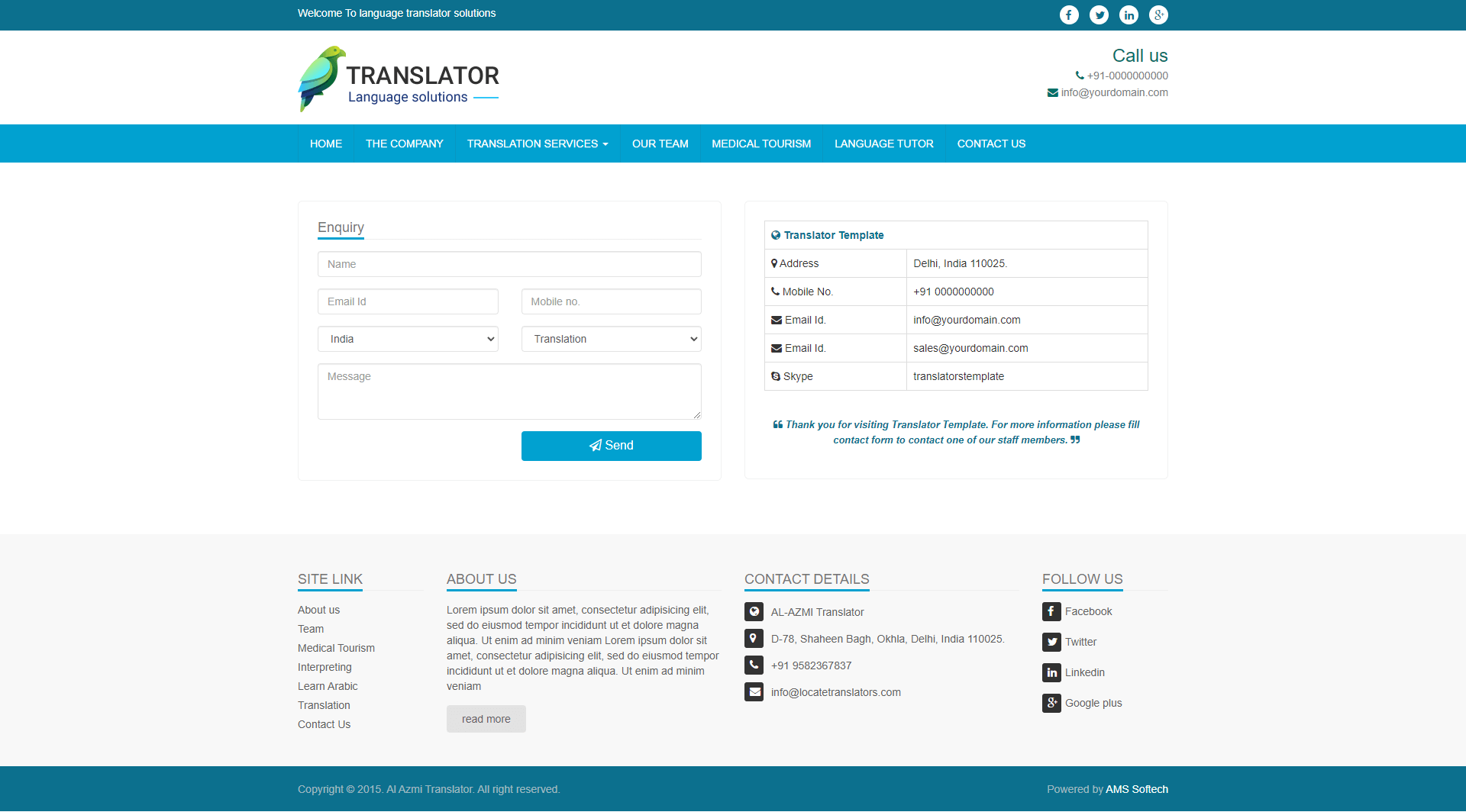Image resolution: width=1466 pixels, height=812 pixels.
Task: Click the Send button
Action: coord(612,446)
